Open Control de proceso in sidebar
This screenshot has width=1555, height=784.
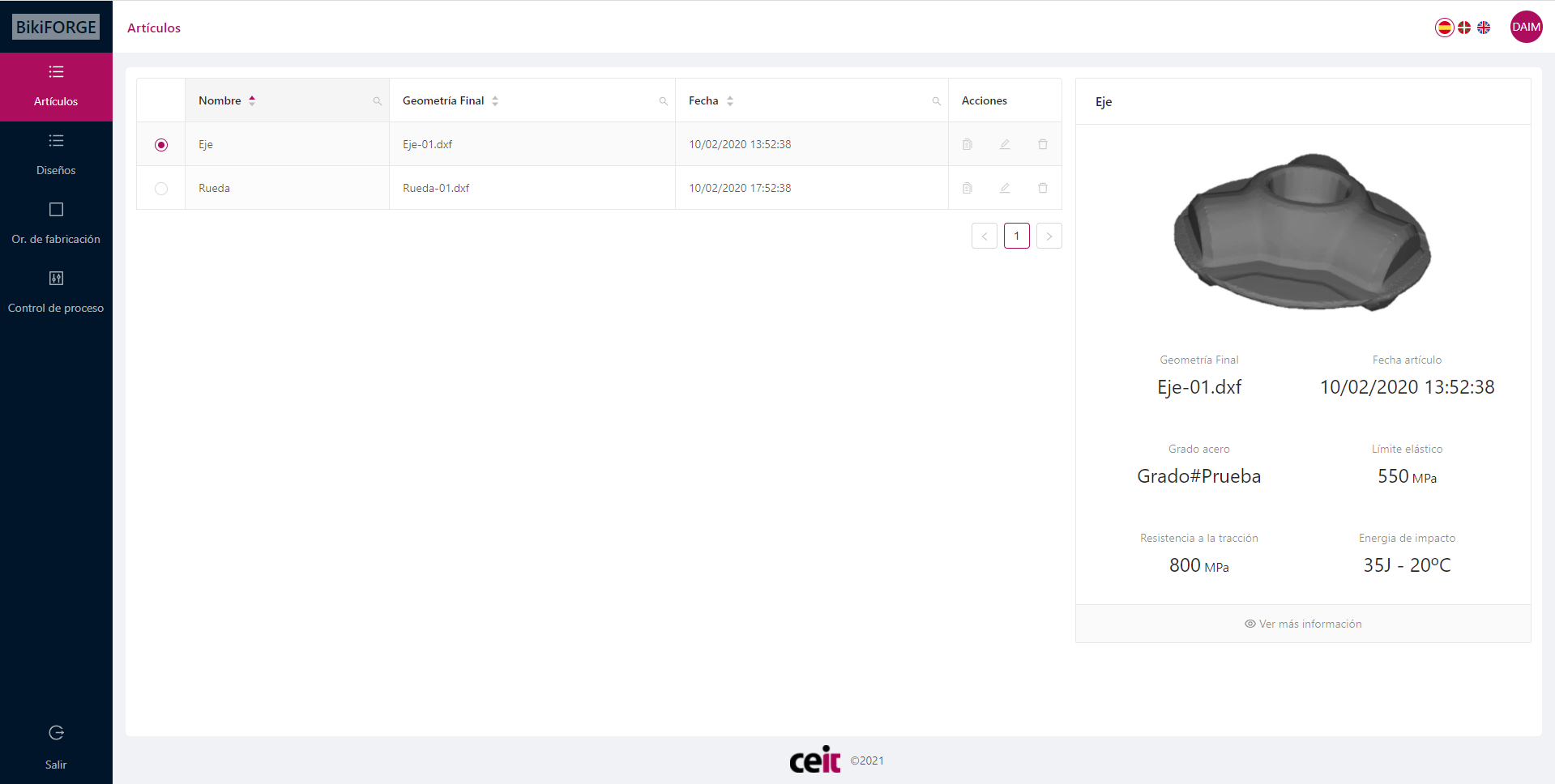coord(56,292)
